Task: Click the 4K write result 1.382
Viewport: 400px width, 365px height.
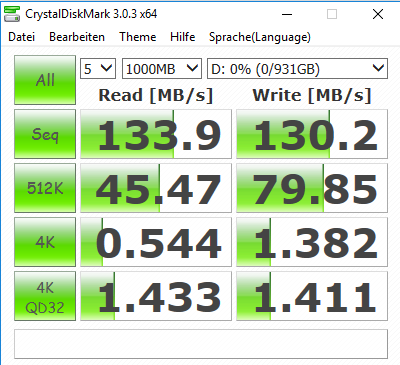Action: (312, 242)
